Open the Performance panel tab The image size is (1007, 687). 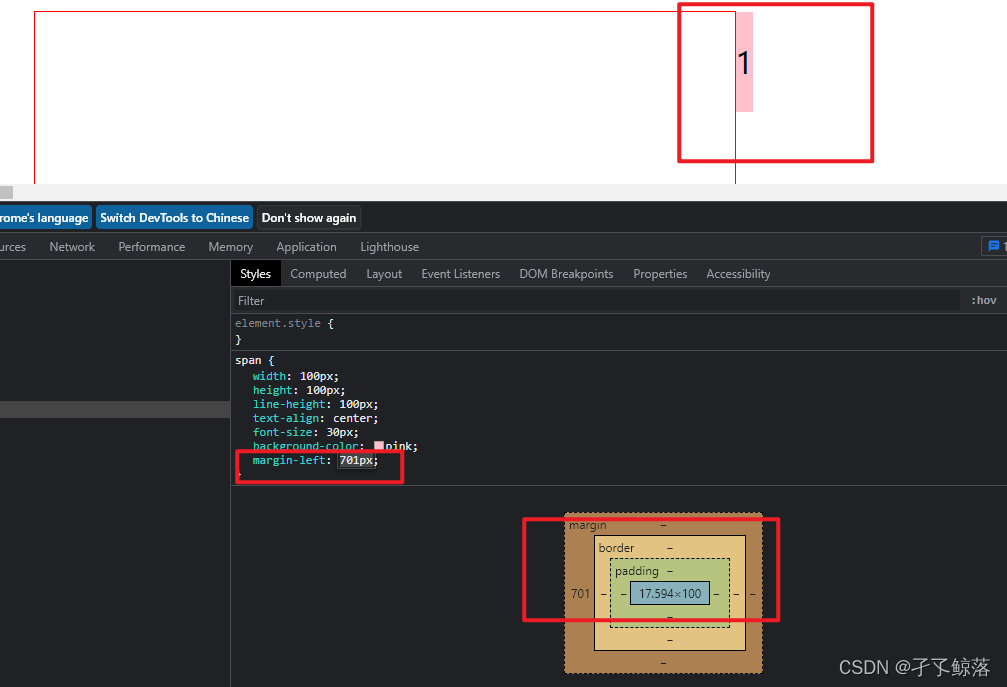click(152, 247)
